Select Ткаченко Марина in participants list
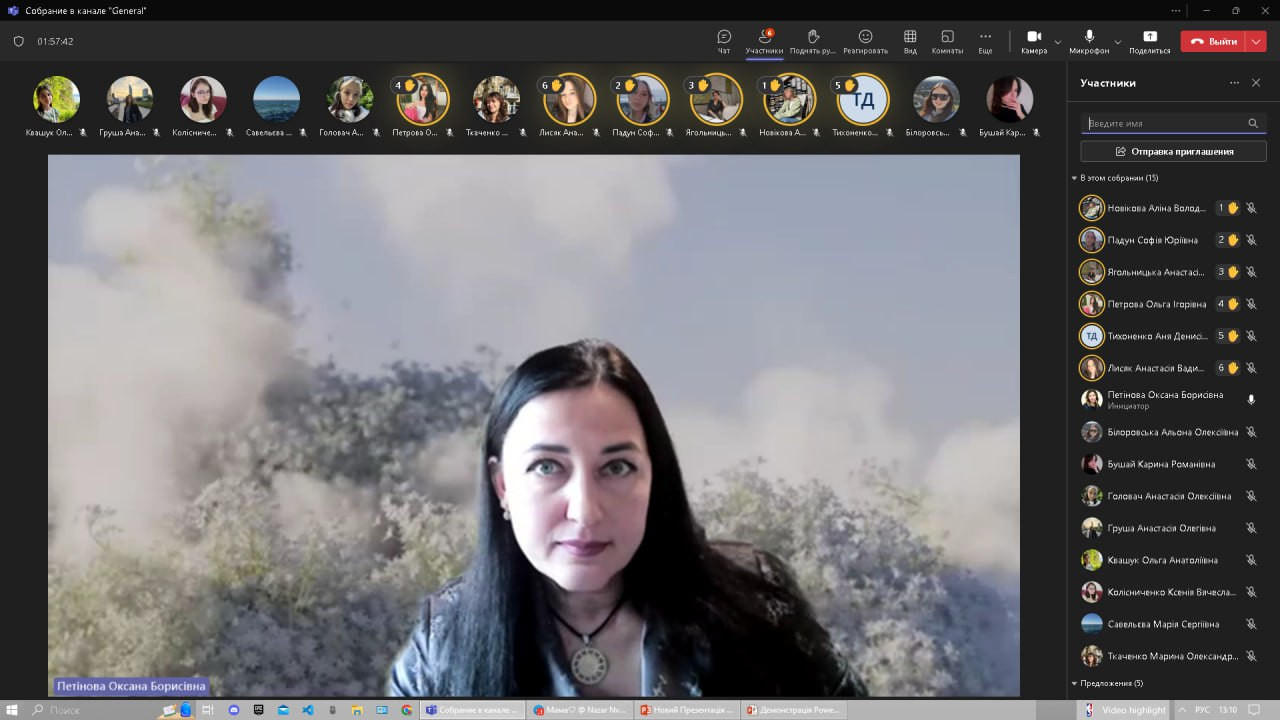 1169,656
